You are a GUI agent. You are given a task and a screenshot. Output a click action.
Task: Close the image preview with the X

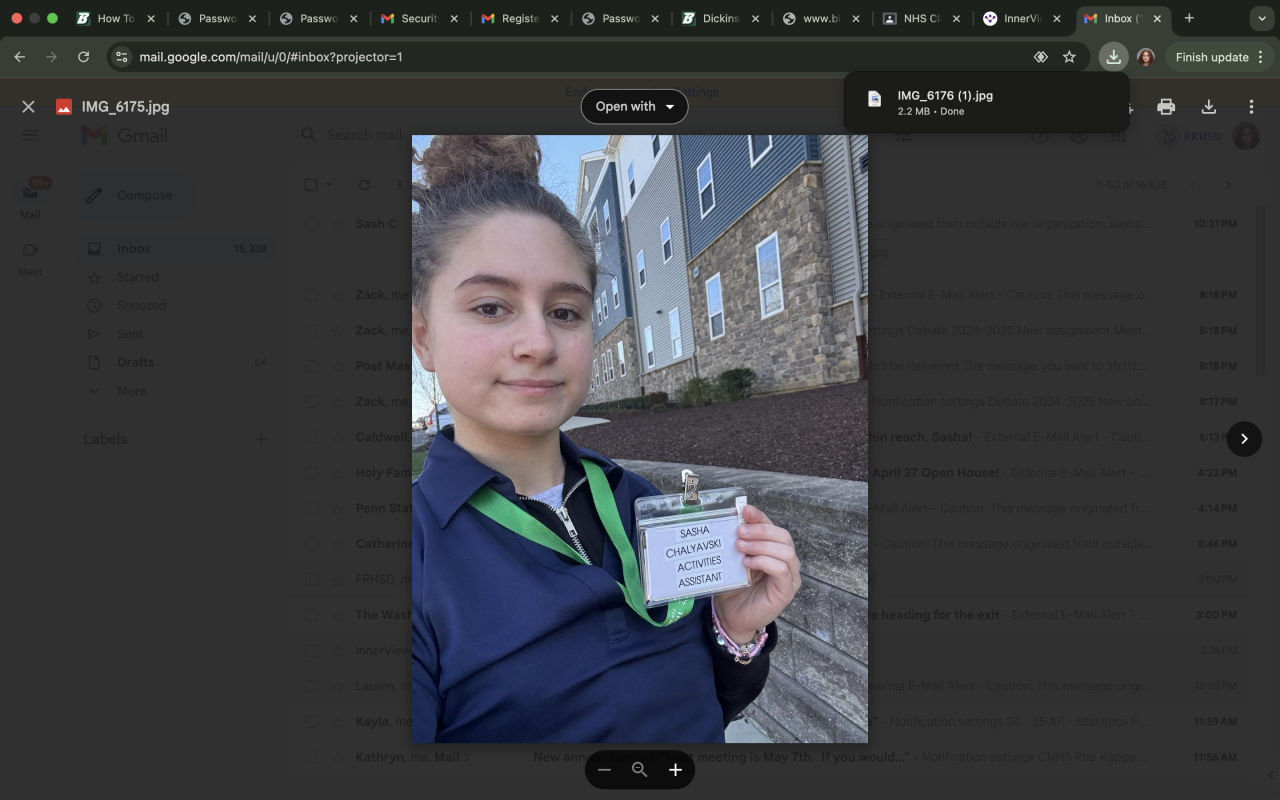(28, 107)
